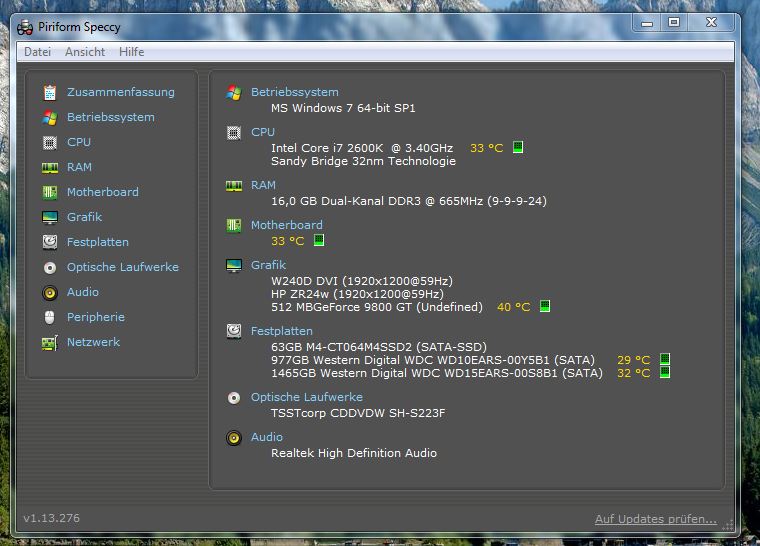
Task: Open Motherboard in the sidebar
Action: pyautogui.click(x=103, y=193)
